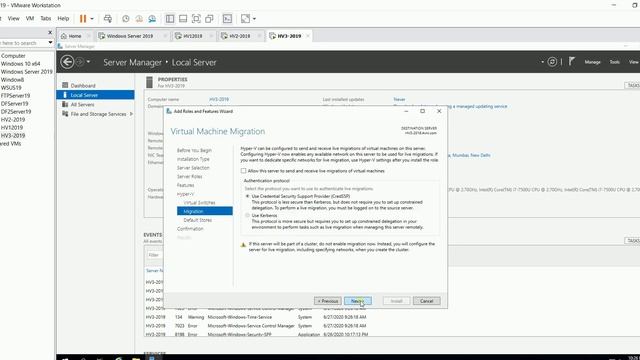Click Server Manager back arrow
Image resolution: width=640 pixels, height=360 pixels.
(x=67, y=62)
